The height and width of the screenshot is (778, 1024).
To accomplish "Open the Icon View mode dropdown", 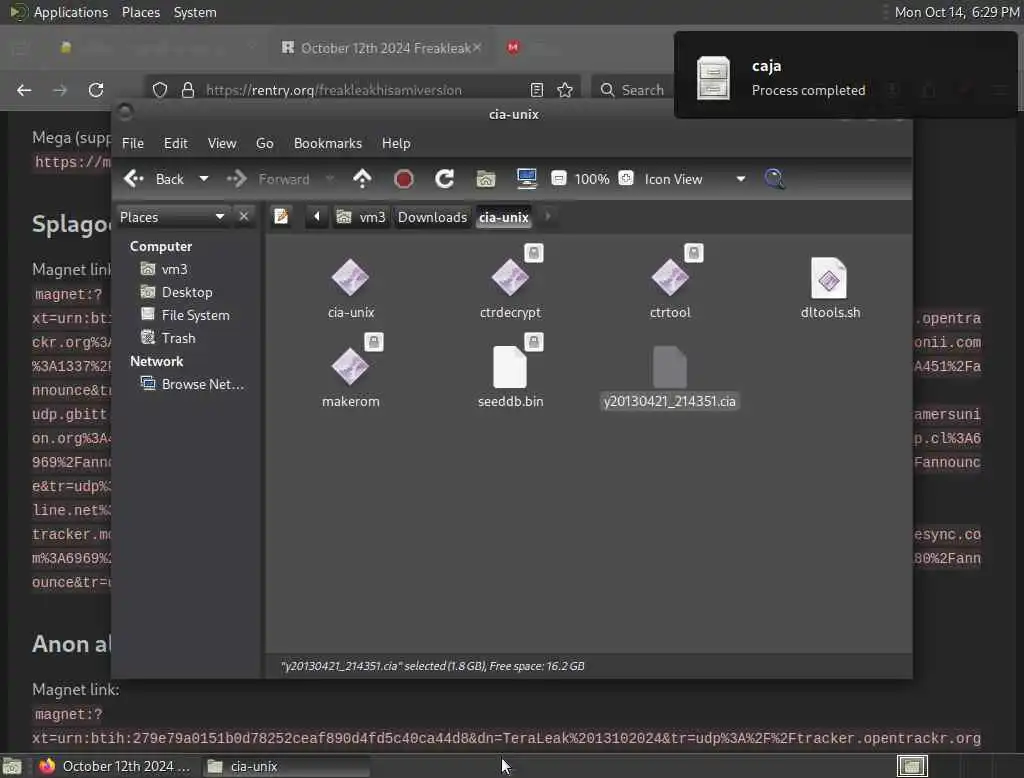I will click(x=694, y=179).
